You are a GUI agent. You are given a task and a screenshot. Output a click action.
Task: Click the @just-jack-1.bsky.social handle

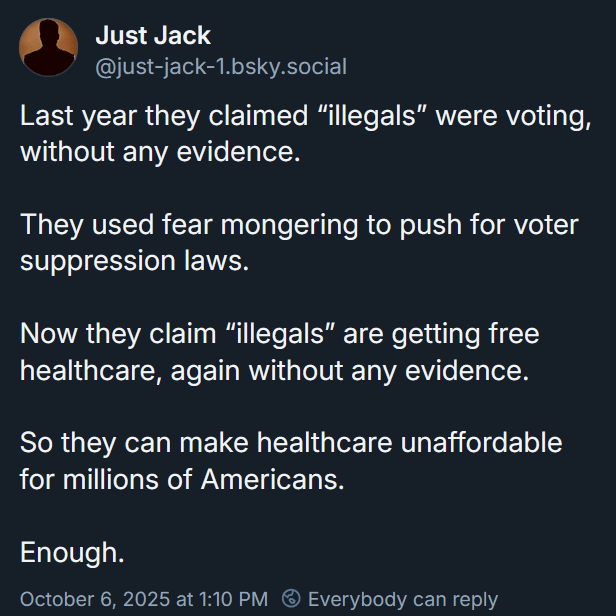220,67
